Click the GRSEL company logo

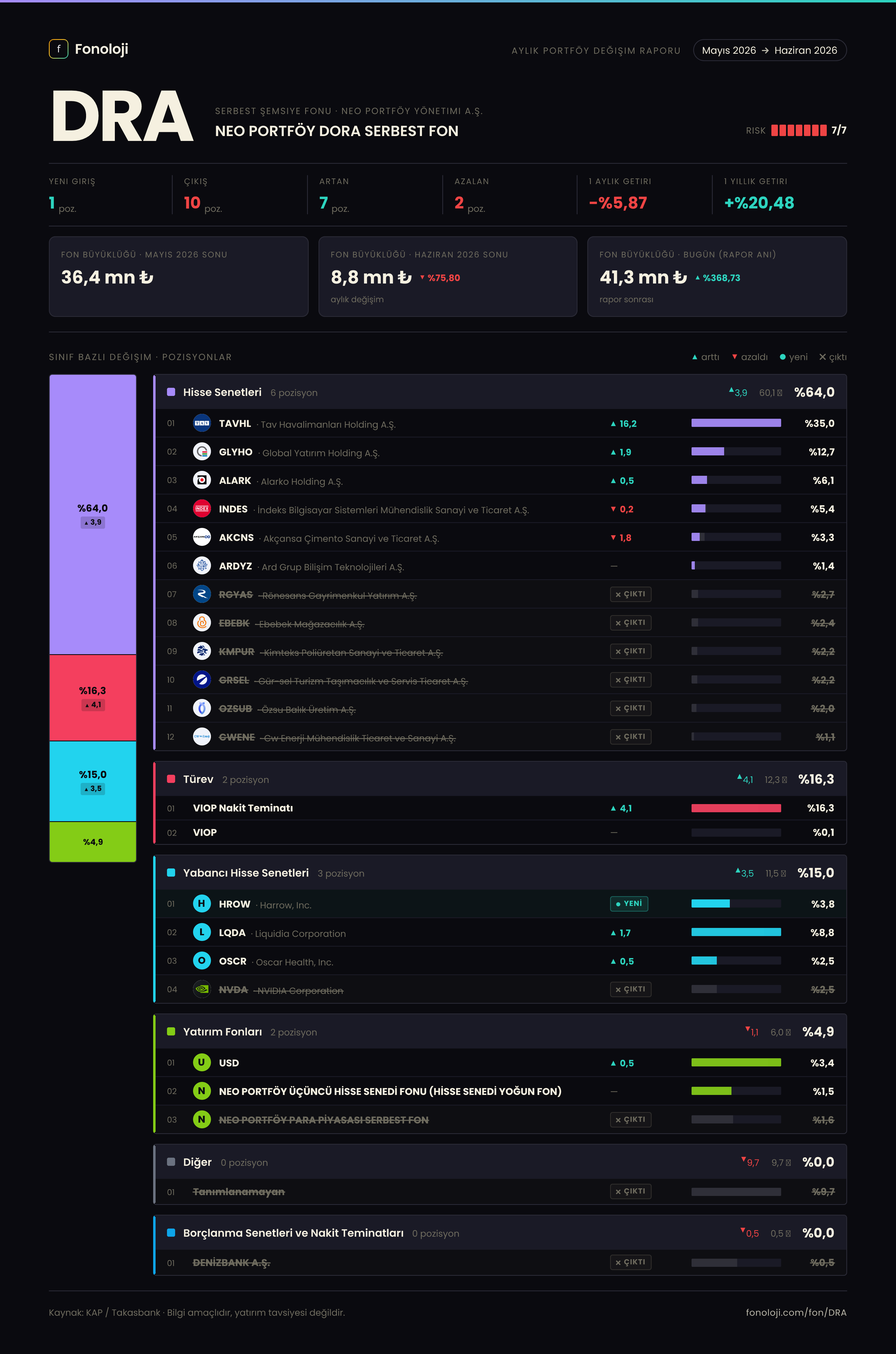[202, 679]
